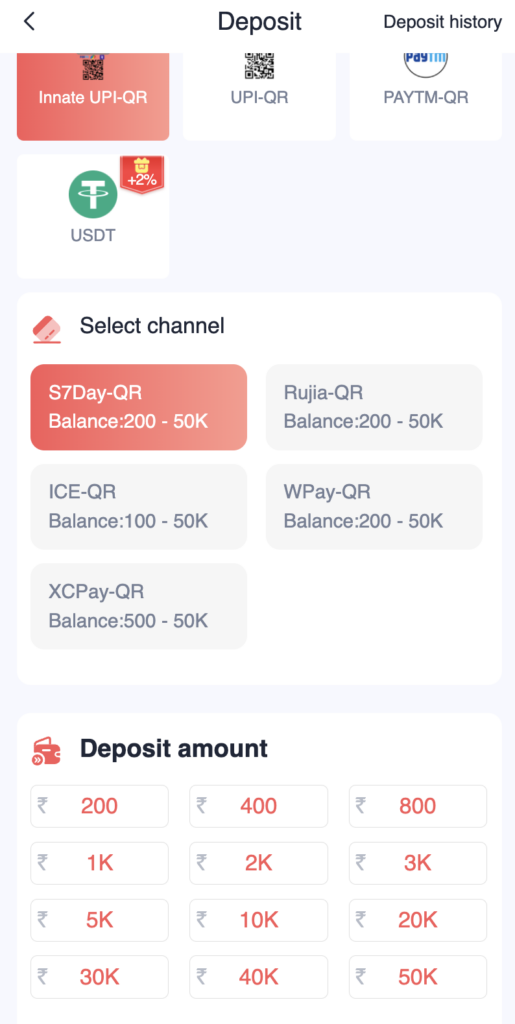The image size is (515, 1024).
Task: Switch to PAYTM-QR payment method
Action: pos(426,97)
